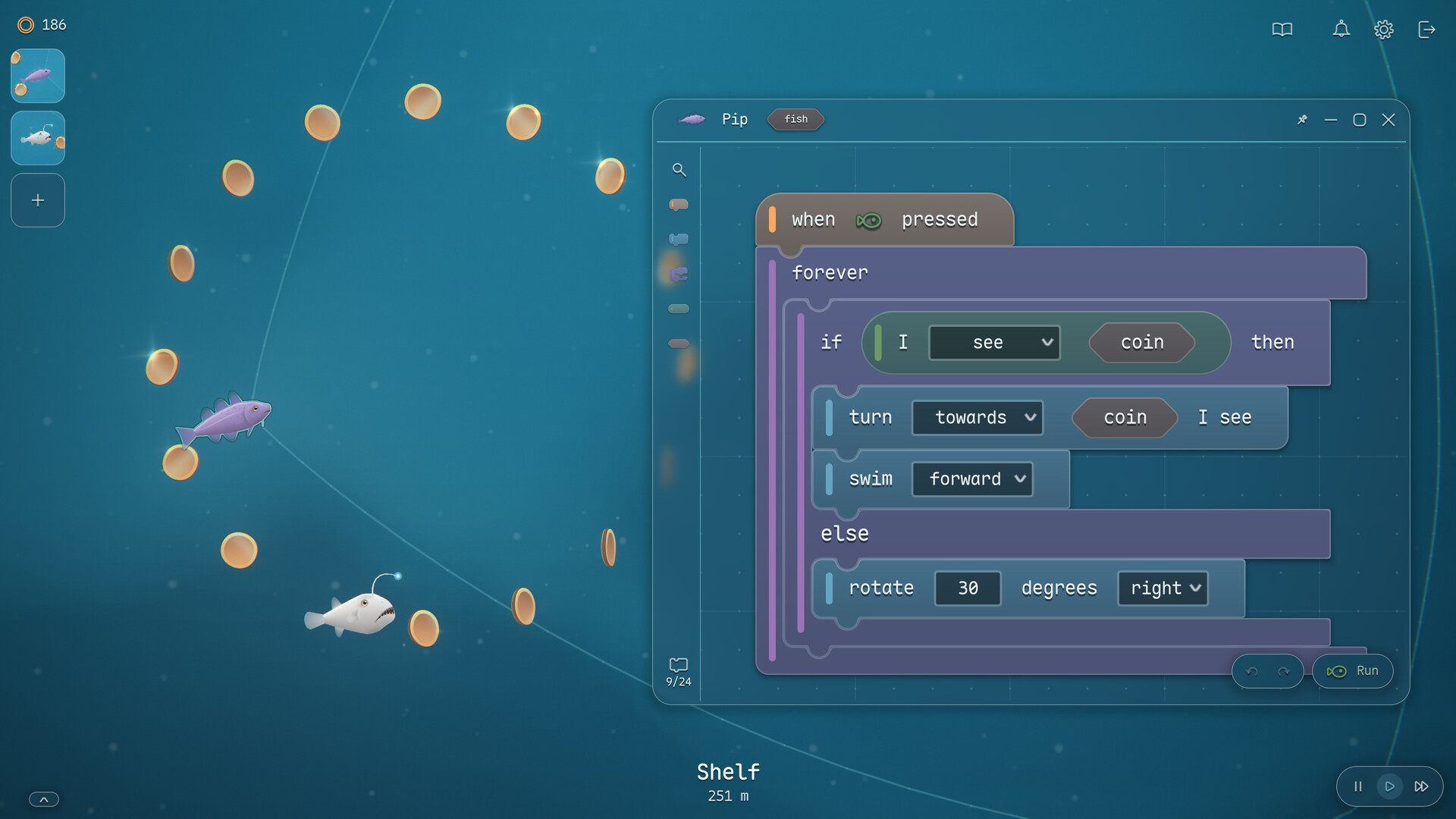Screen dimensions: 1456x819
Task: Fast-forward the simulation
Action: click(x=1422, y=786)
